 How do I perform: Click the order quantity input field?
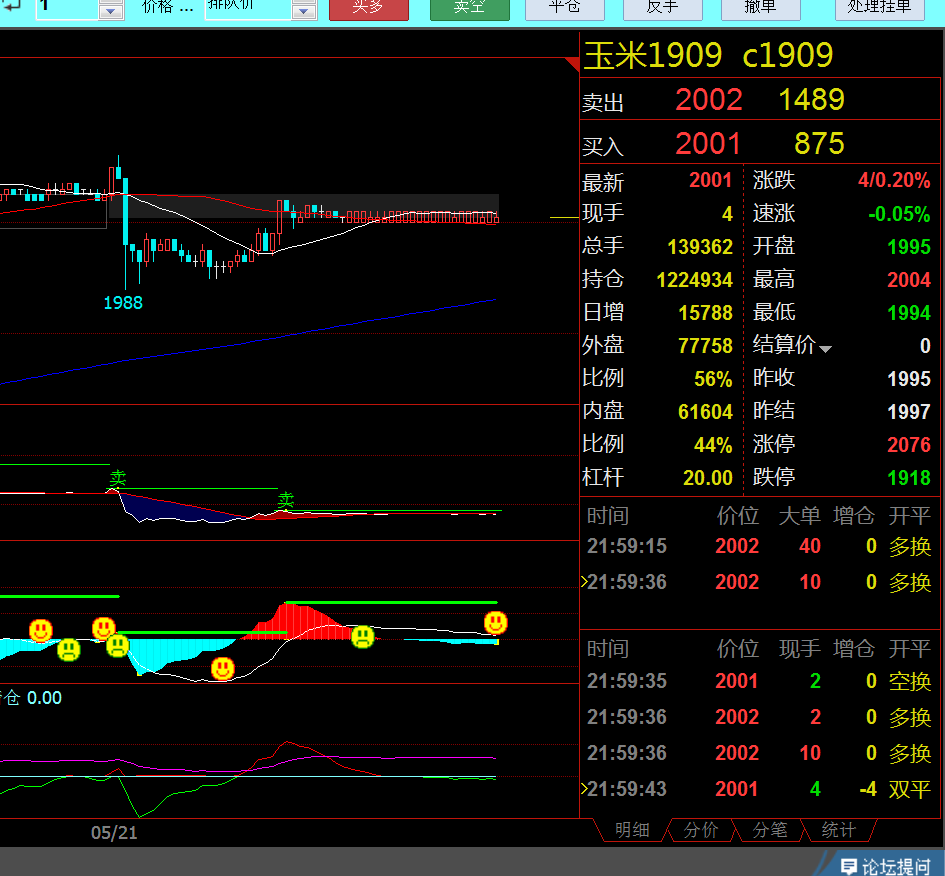pos(67,8)
